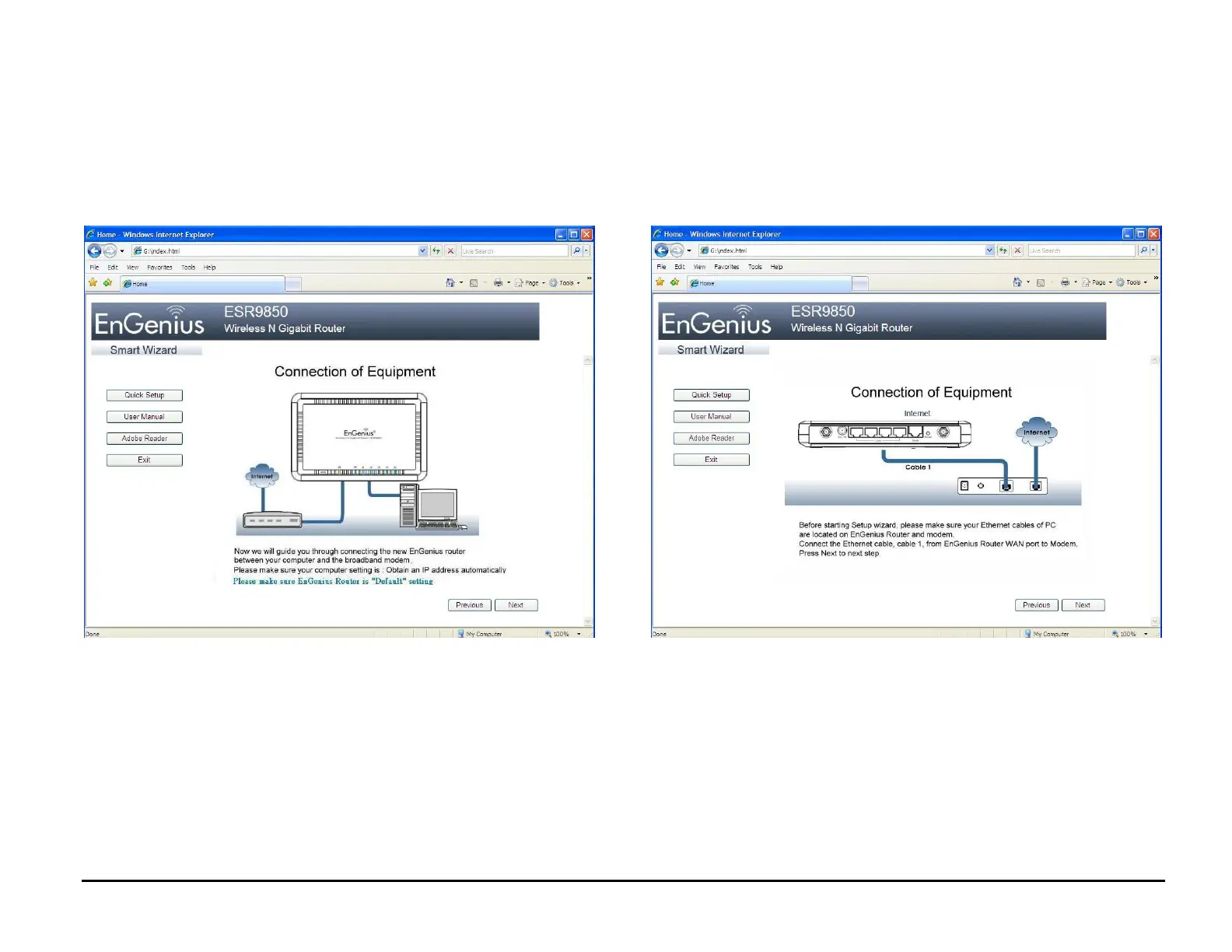Click the Forward arrow in left browser window
This screenshot has height=952, width=1232.
[110, 250]
